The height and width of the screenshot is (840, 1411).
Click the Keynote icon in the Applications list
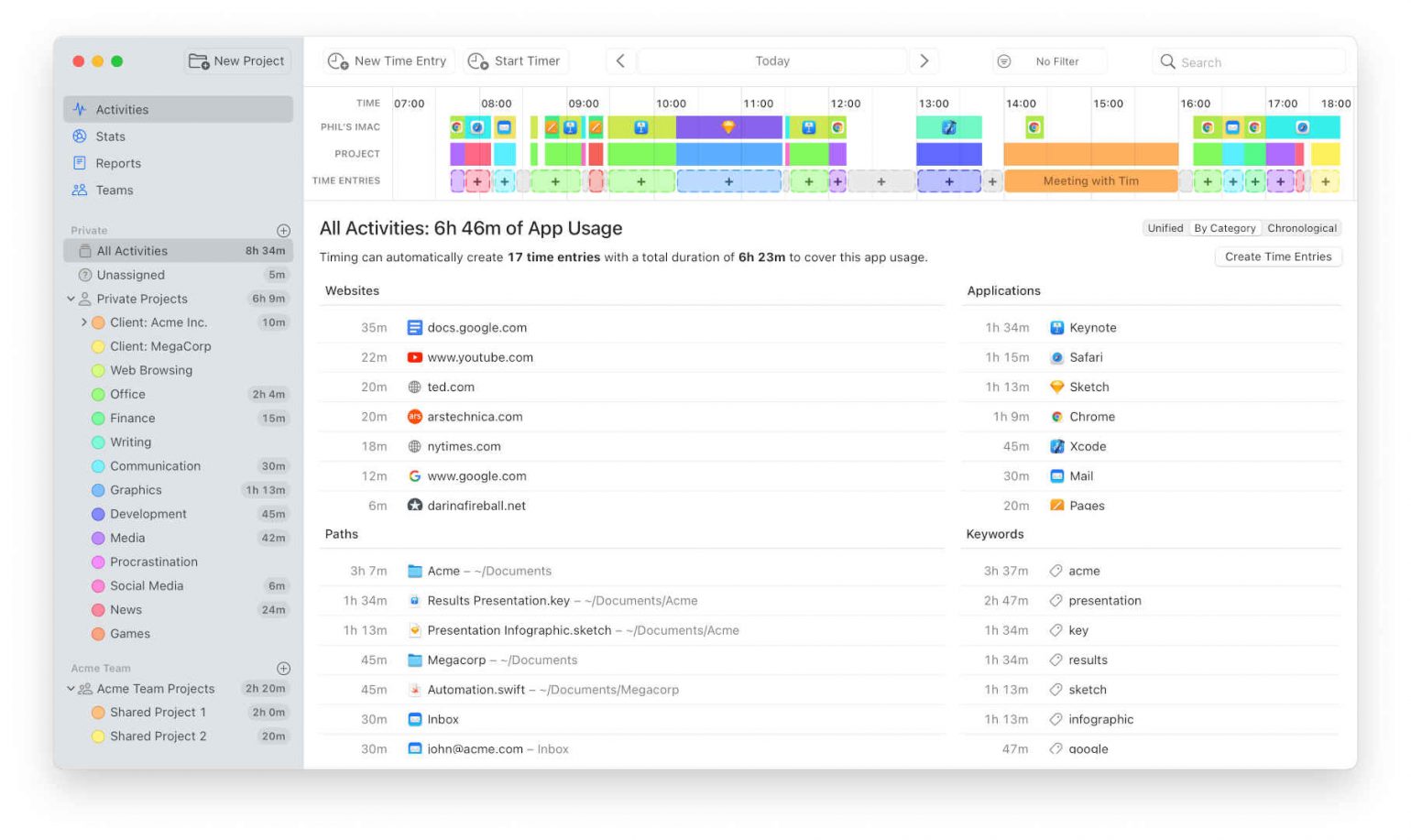[1057, 327]
